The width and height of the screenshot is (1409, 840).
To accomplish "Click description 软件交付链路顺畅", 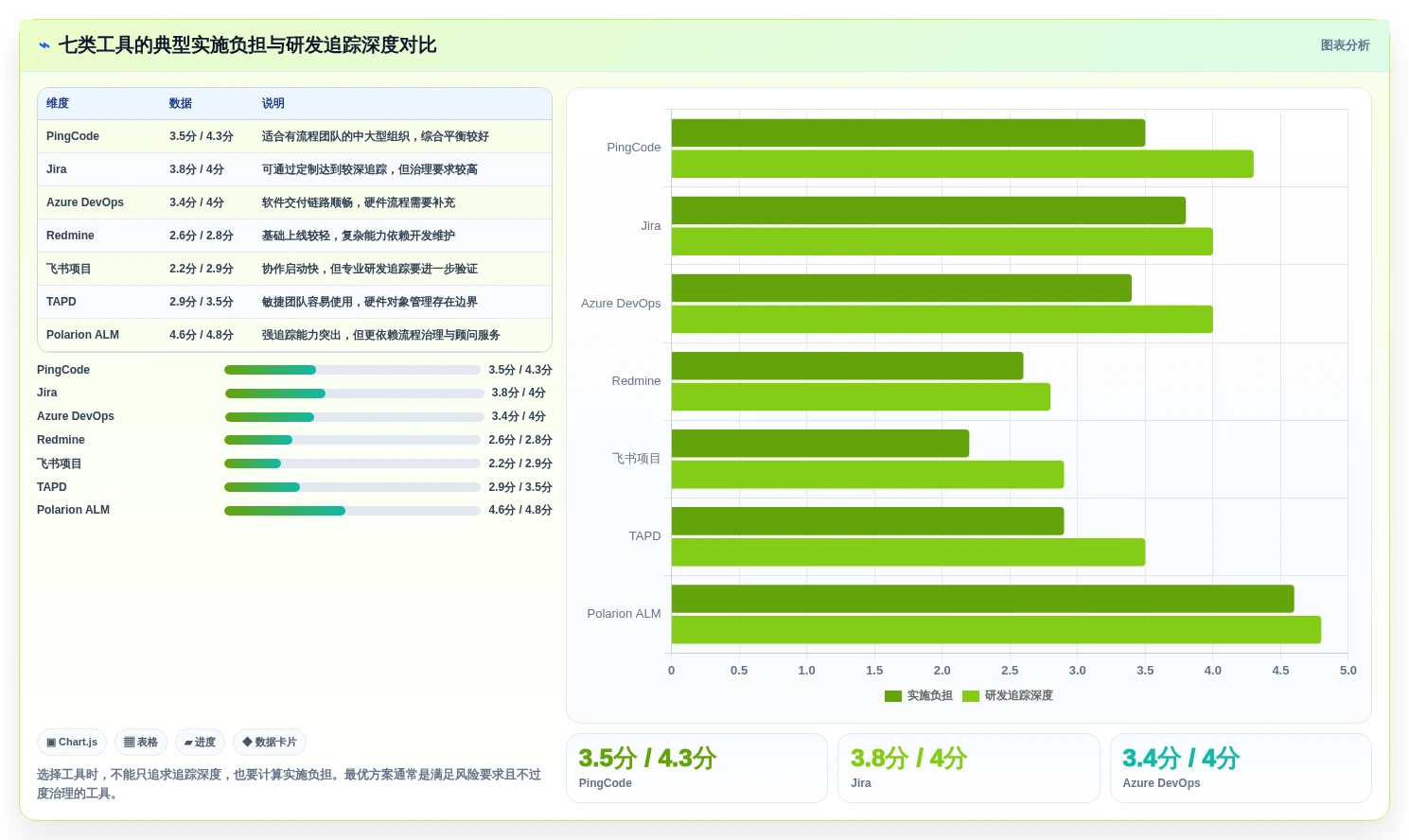I will tap(359, 202).
